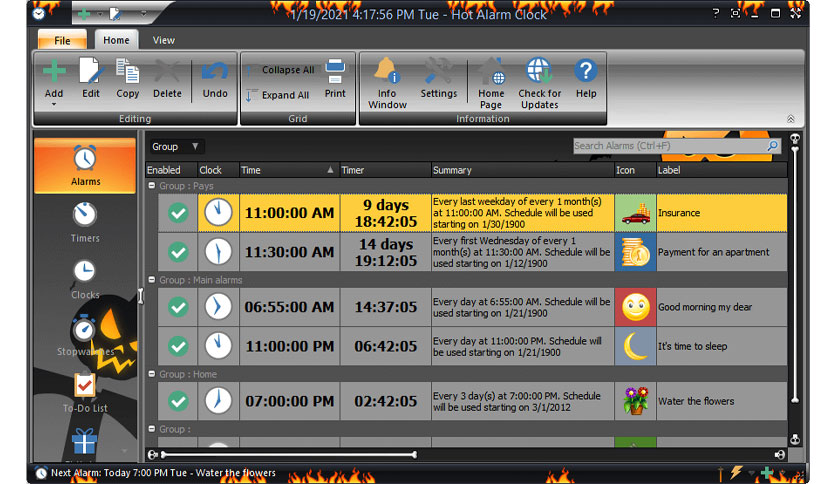Click the vertical slider at grid right
This screenshot has height=484, width=836.
coord(794,275)
